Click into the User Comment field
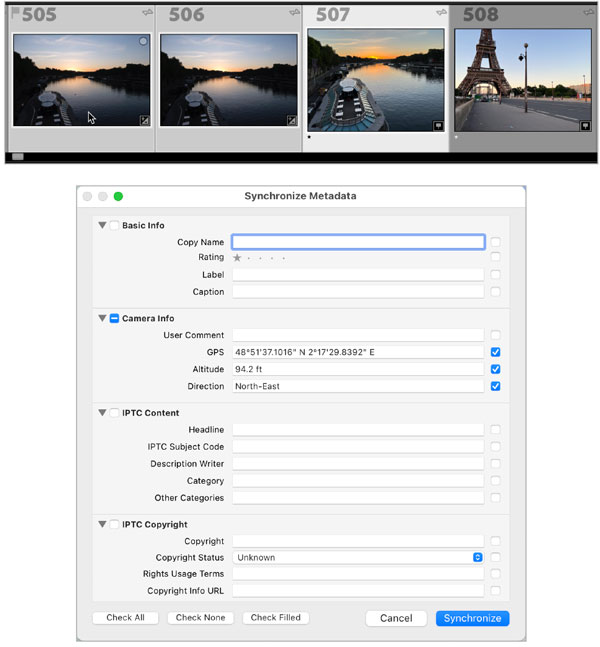The height and width of the screenshot is (647, 600). pos(358,335)
